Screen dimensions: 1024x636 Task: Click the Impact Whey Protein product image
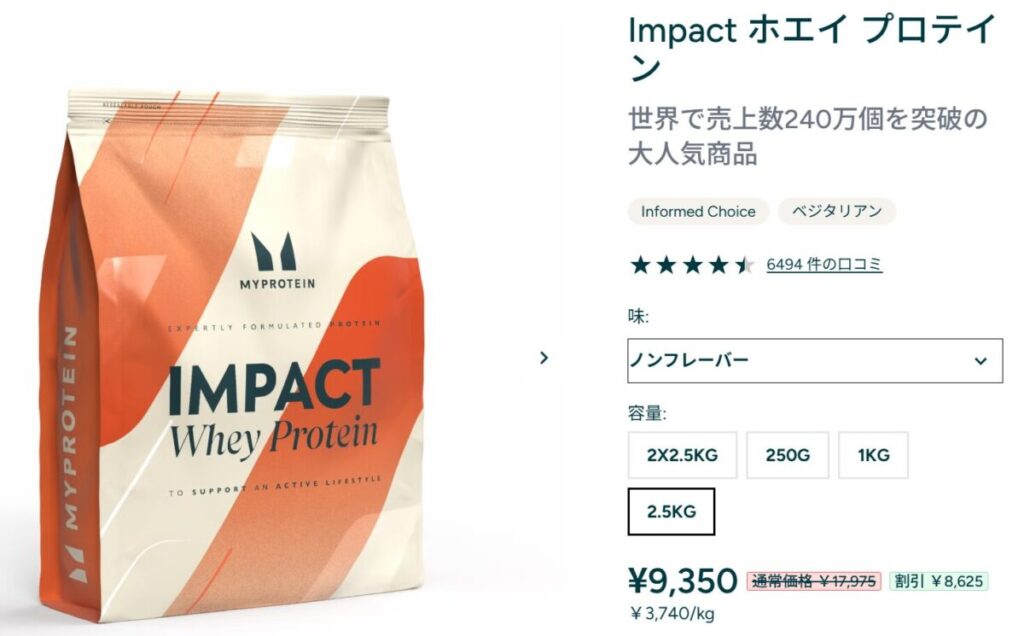click(232, 356)
